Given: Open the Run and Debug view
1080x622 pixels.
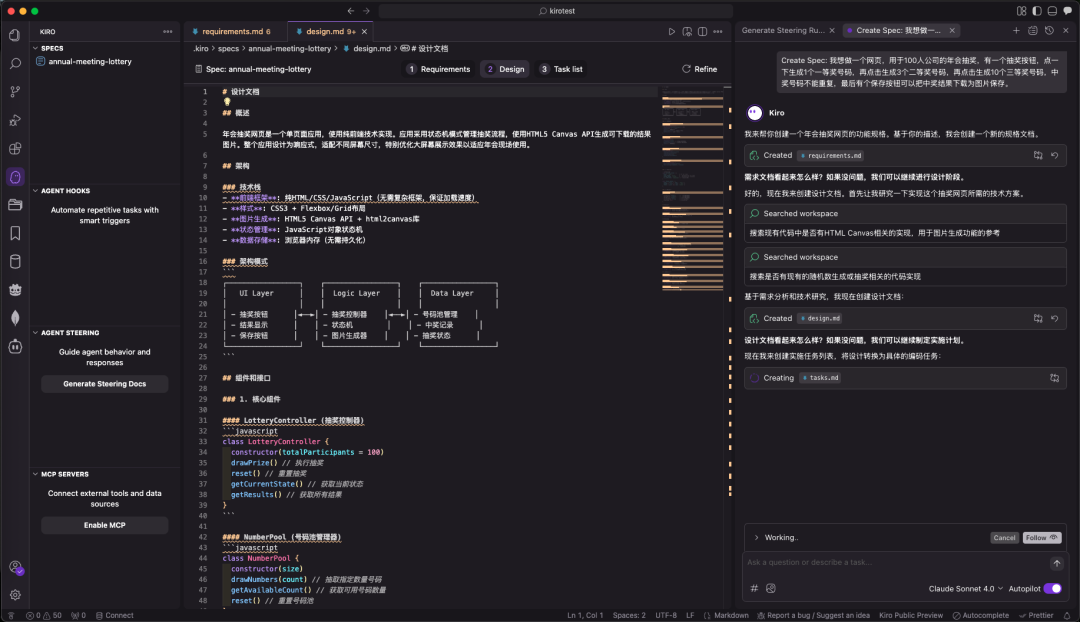Looking at the screenshot, I should (14, 120).
